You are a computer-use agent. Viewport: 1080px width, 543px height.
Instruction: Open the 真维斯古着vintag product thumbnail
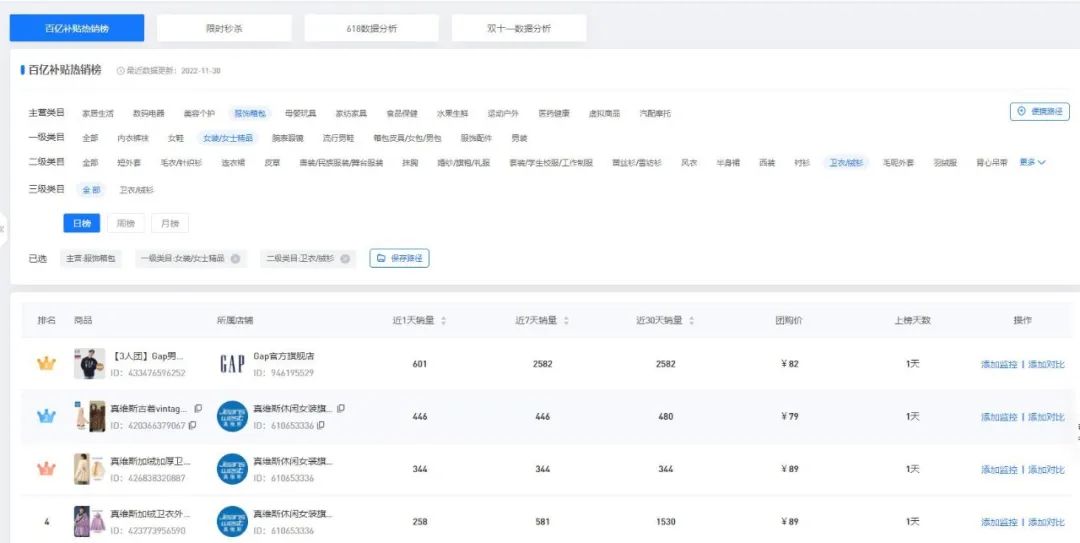(90, 416)
